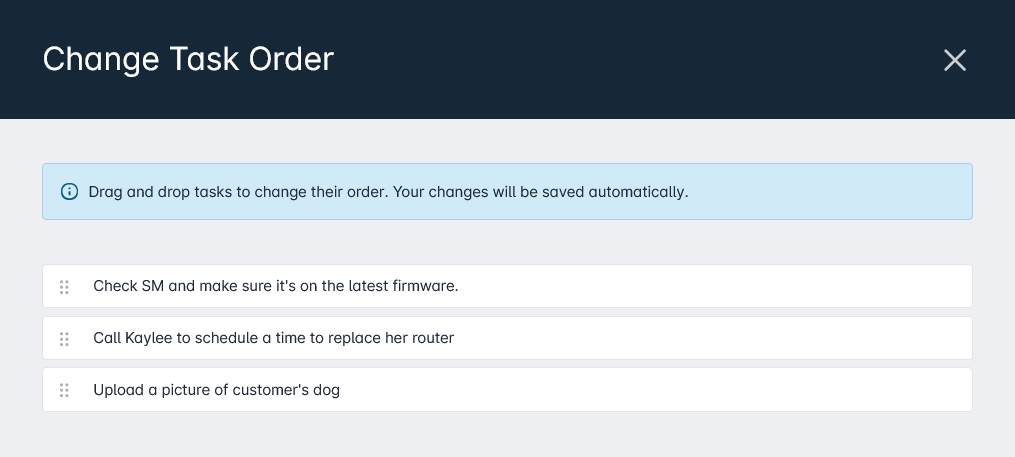Screen dimensions: 1015x457
Task: Select the Call Kaylee router task row
Action: coord(508,338)
